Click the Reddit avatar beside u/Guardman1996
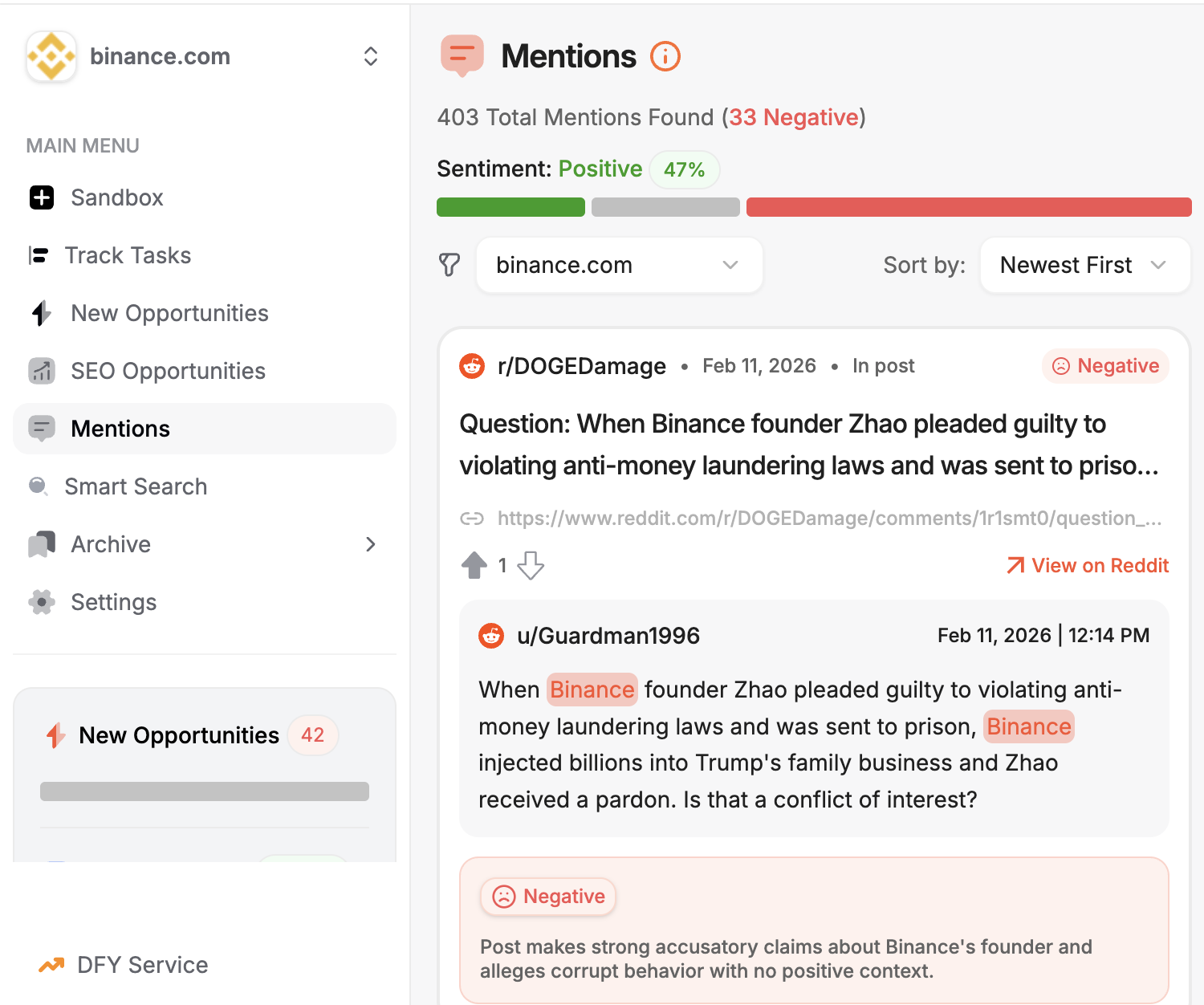Image resolution: width=1204 pixels, height=1005 pixels. coord(491,636)
